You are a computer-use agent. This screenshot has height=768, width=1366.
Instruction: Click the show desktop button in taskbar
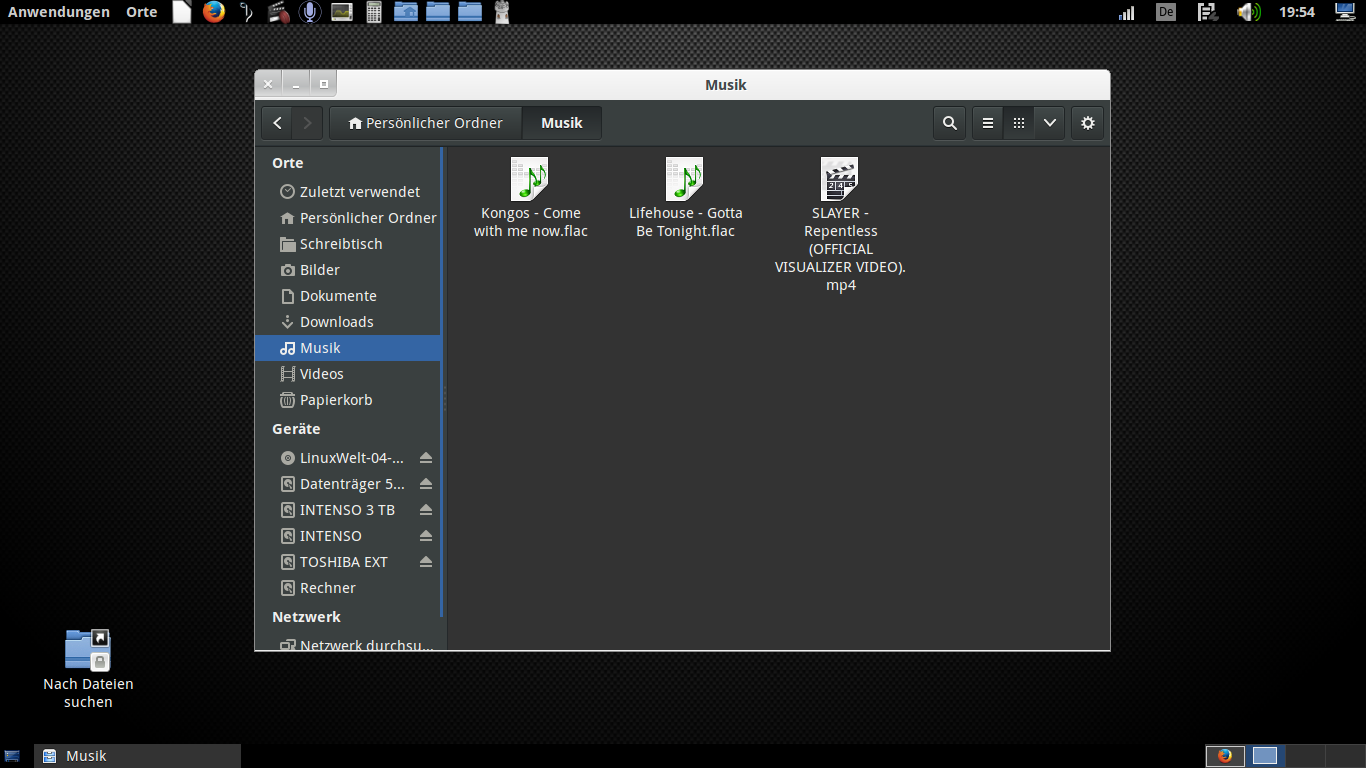coord(12,756)
